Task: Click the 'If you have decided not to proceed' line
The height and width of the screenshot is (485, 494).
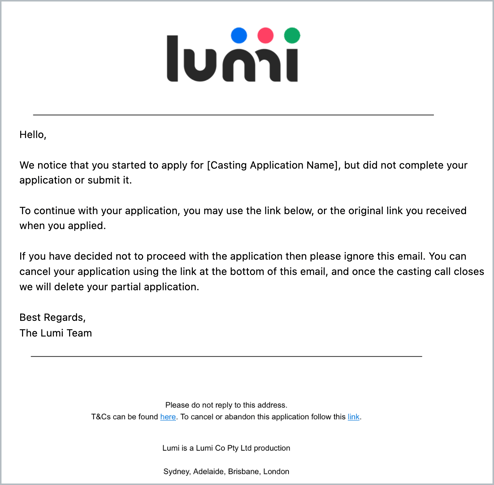Action: pos(243,256)
